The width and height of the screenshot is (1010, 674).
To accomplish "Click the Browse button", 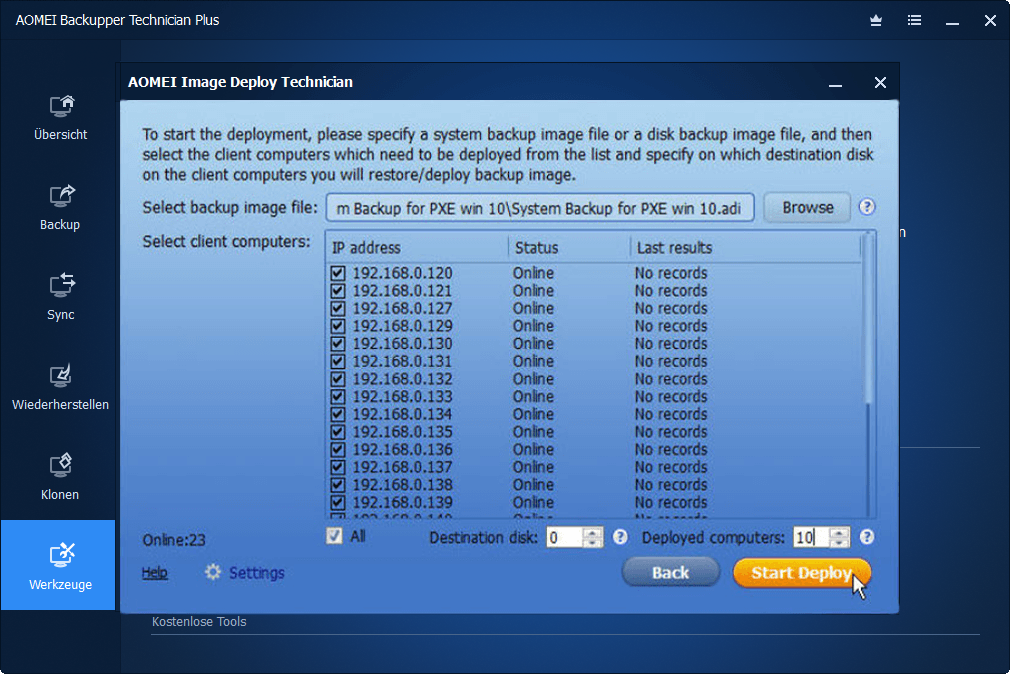I will tap(808, 207).
